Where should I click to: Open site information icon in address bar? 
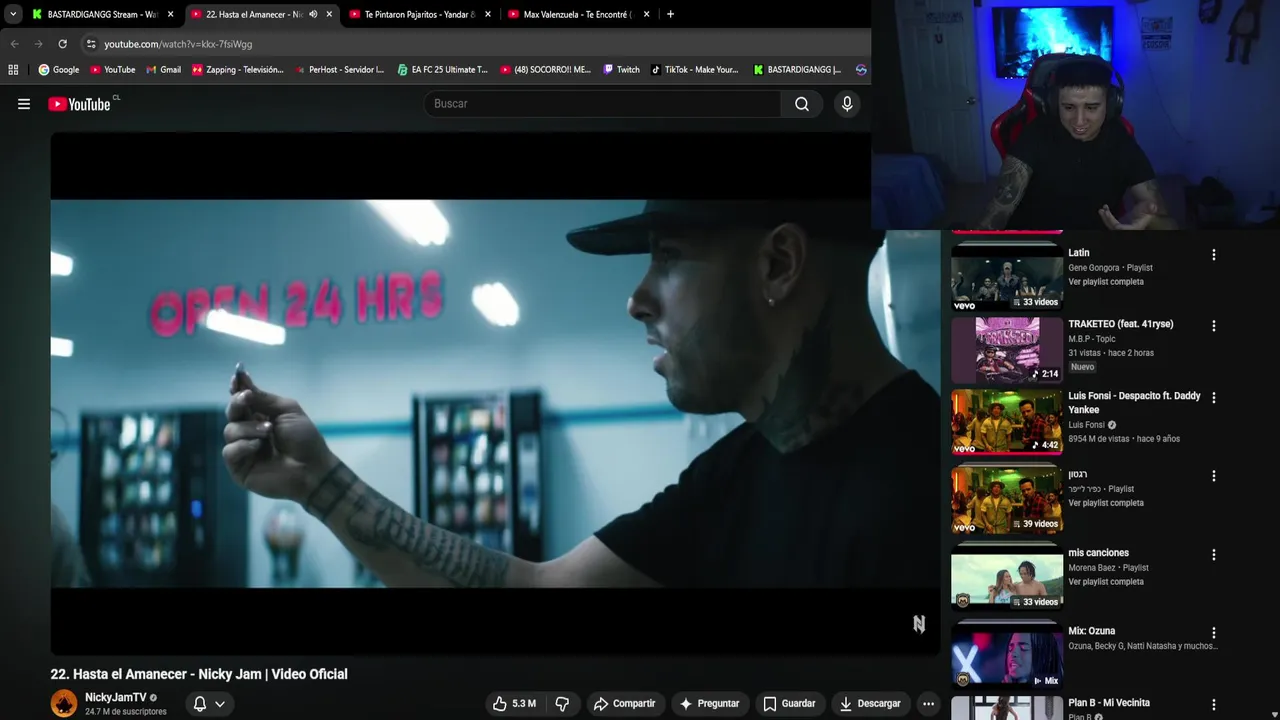pos(91,44)
